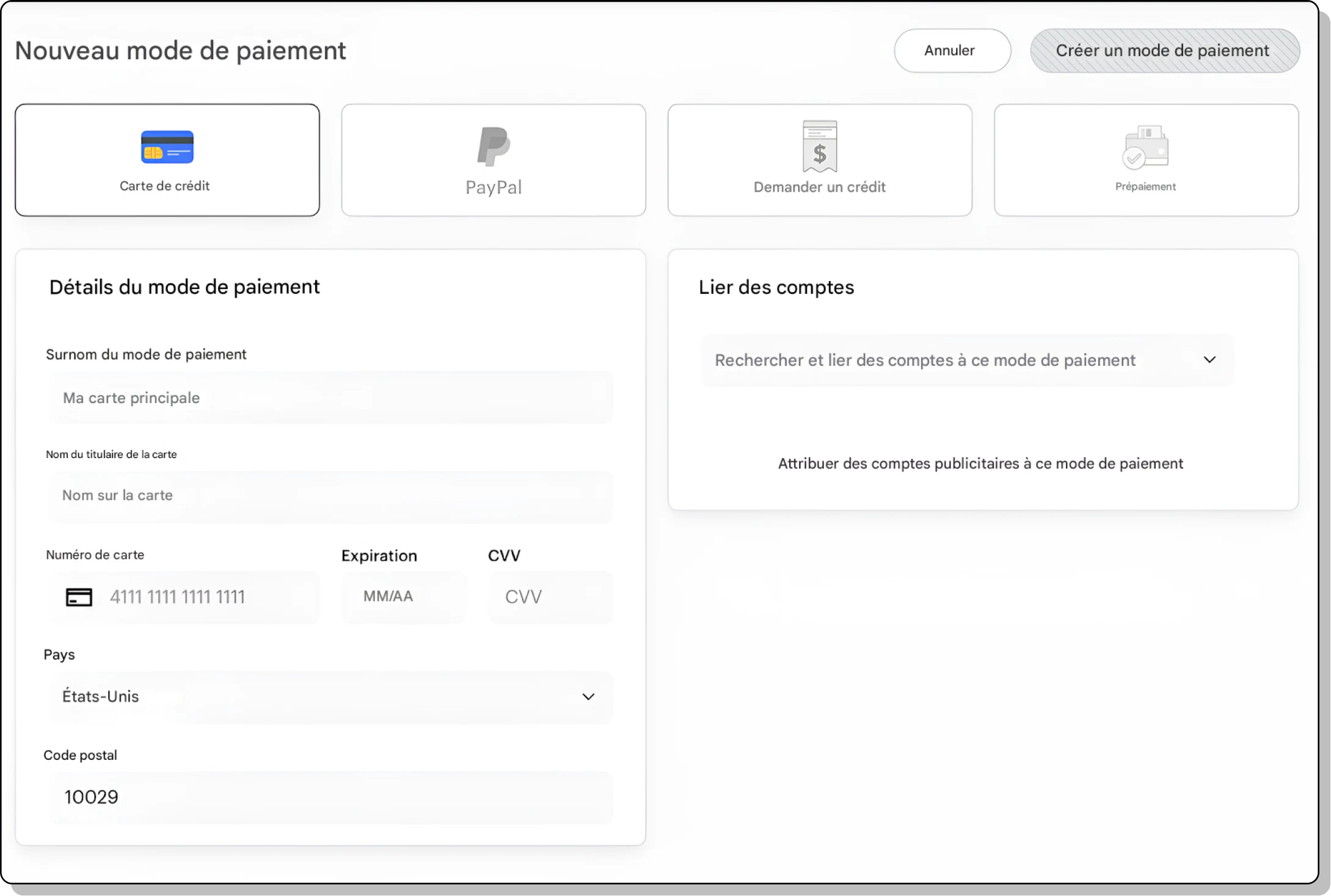The height and width of the screenshot is (896, 1331).
Task: Click the Numéro de carte label
Action: click(95, 555)
